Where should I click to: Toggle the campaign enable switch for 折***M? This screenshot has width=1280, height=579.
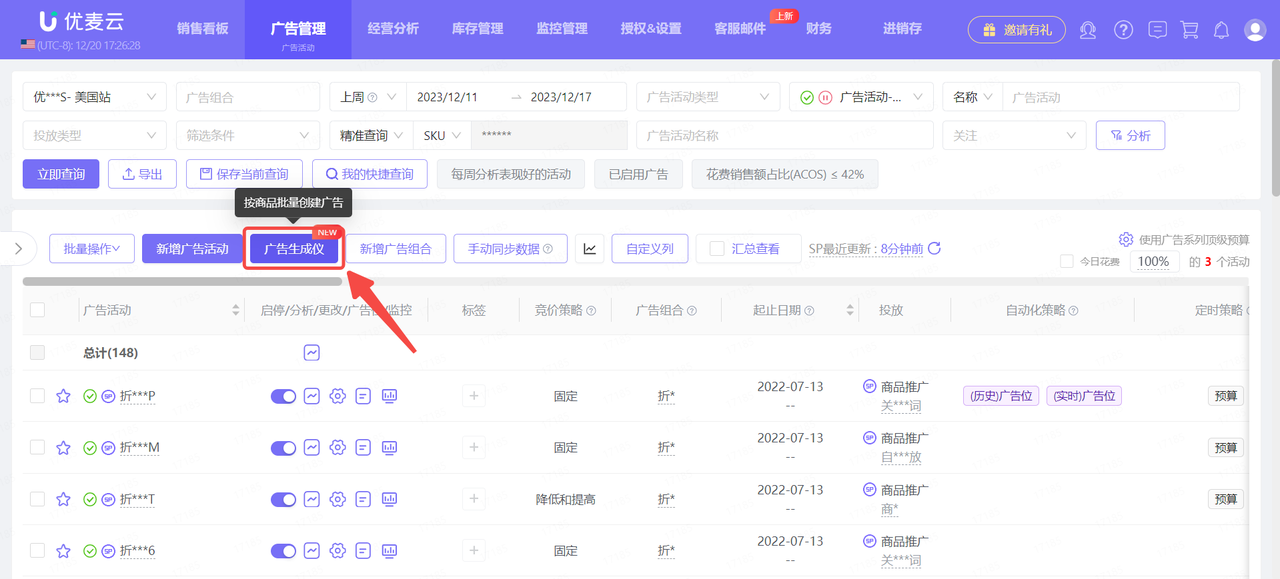point(283,447)
